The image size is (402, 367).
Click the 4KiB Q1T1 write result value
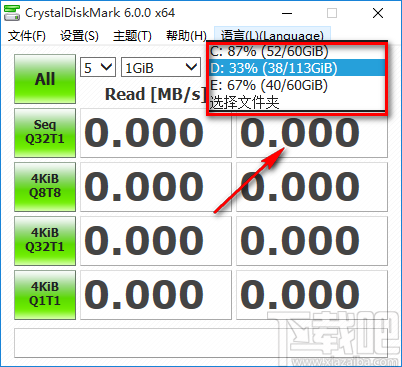[312, 295]
